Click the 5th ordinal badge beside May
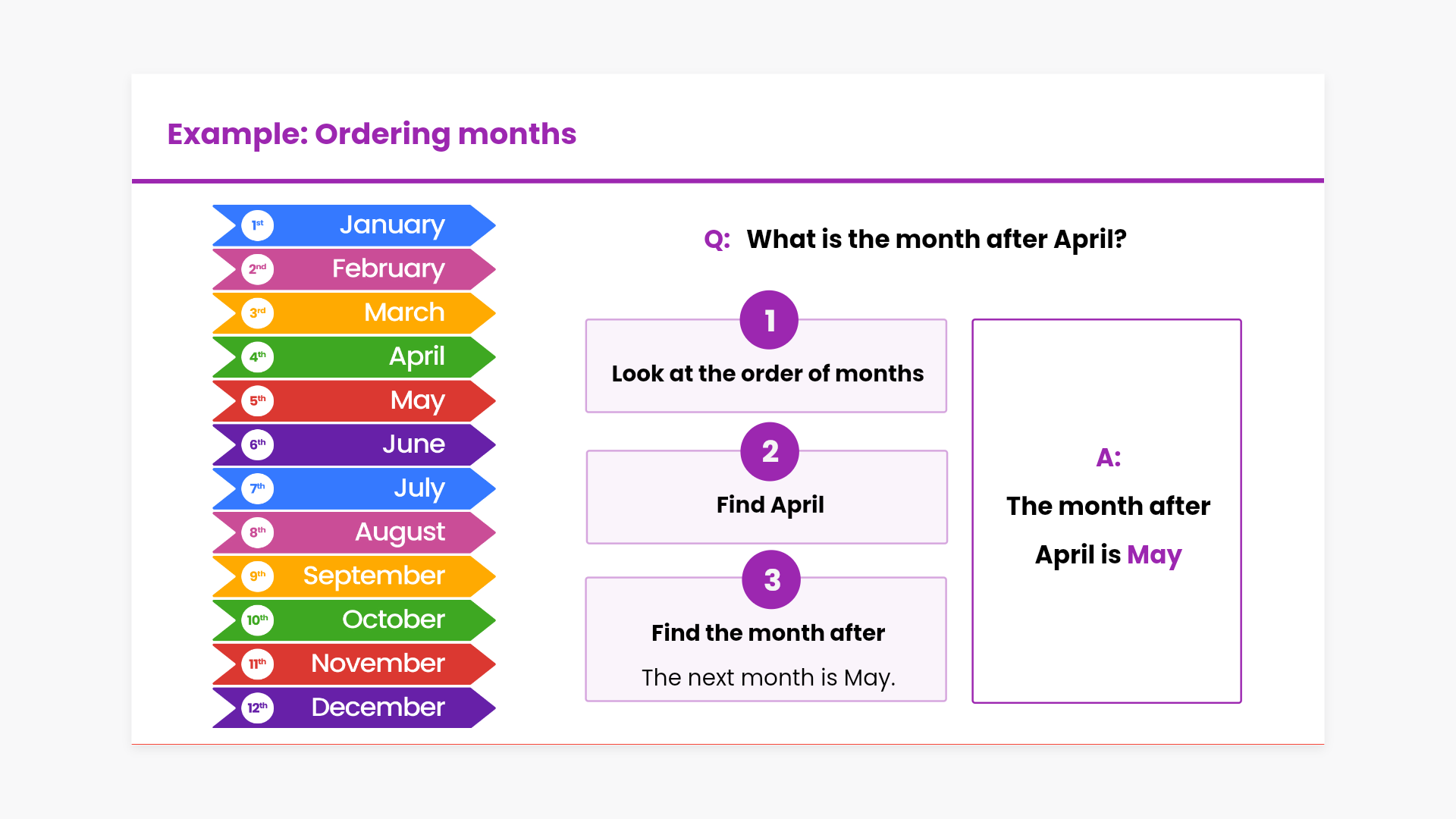 (258, 400)
